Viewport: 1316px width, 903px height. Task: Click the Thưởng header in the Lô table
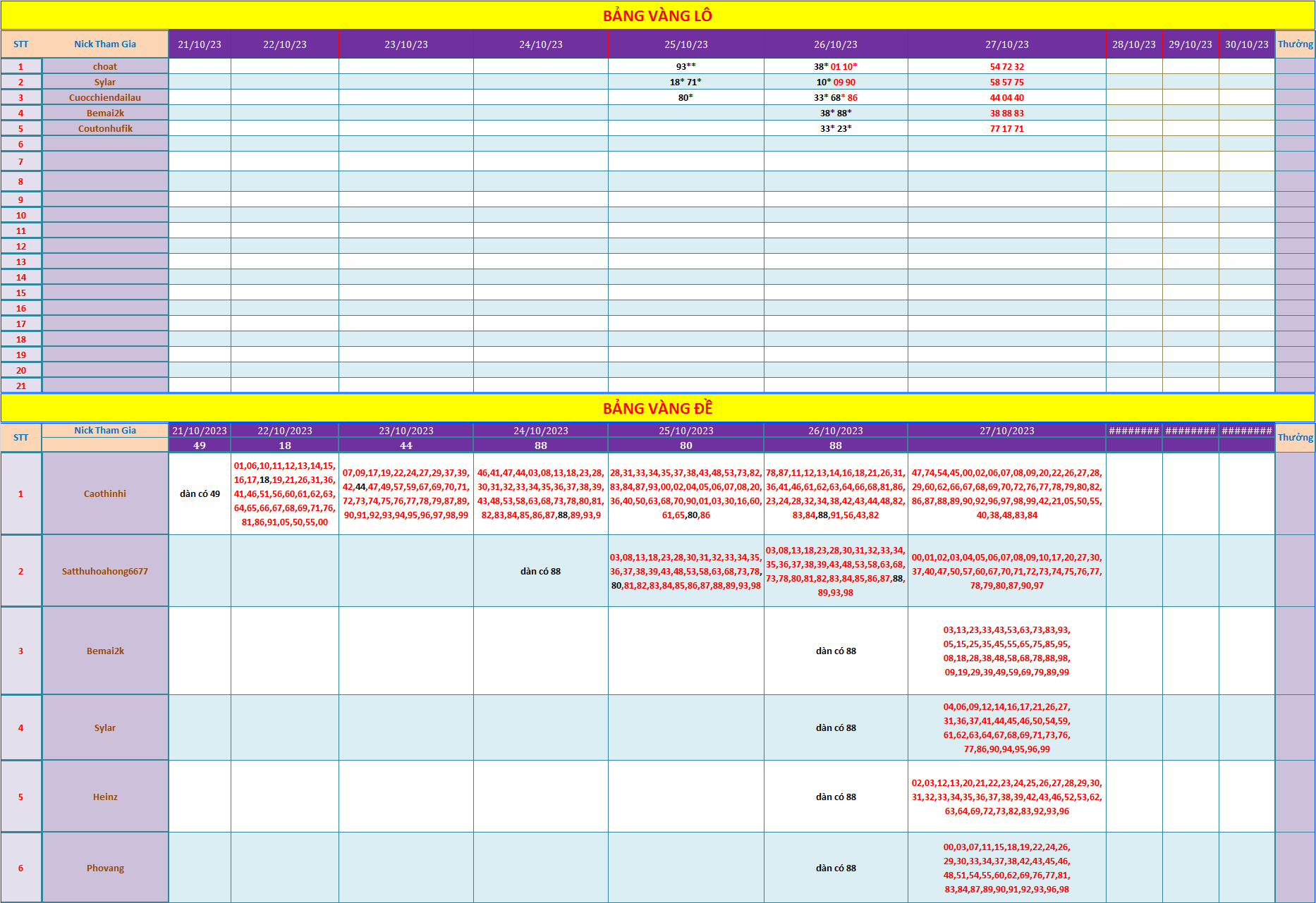click(1295, 44)
